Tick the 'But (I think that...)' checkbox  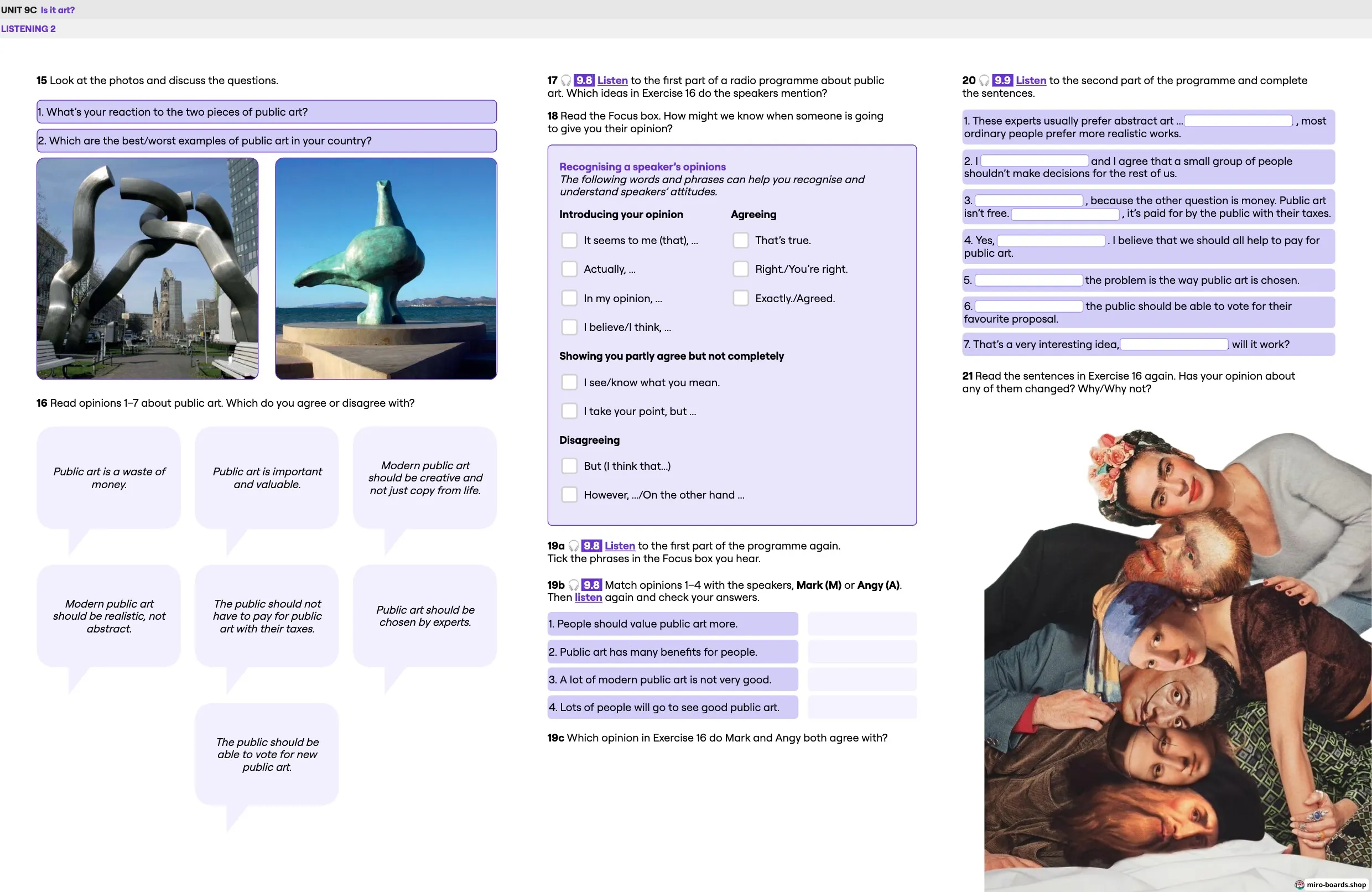pos(569,466)
